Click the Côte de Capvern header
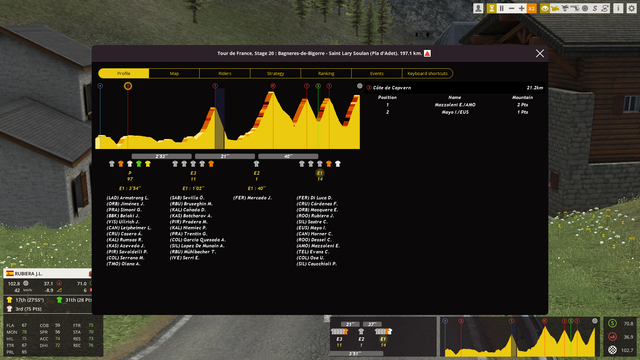Viewport: 640px width, 360px height. click(456, 88)
